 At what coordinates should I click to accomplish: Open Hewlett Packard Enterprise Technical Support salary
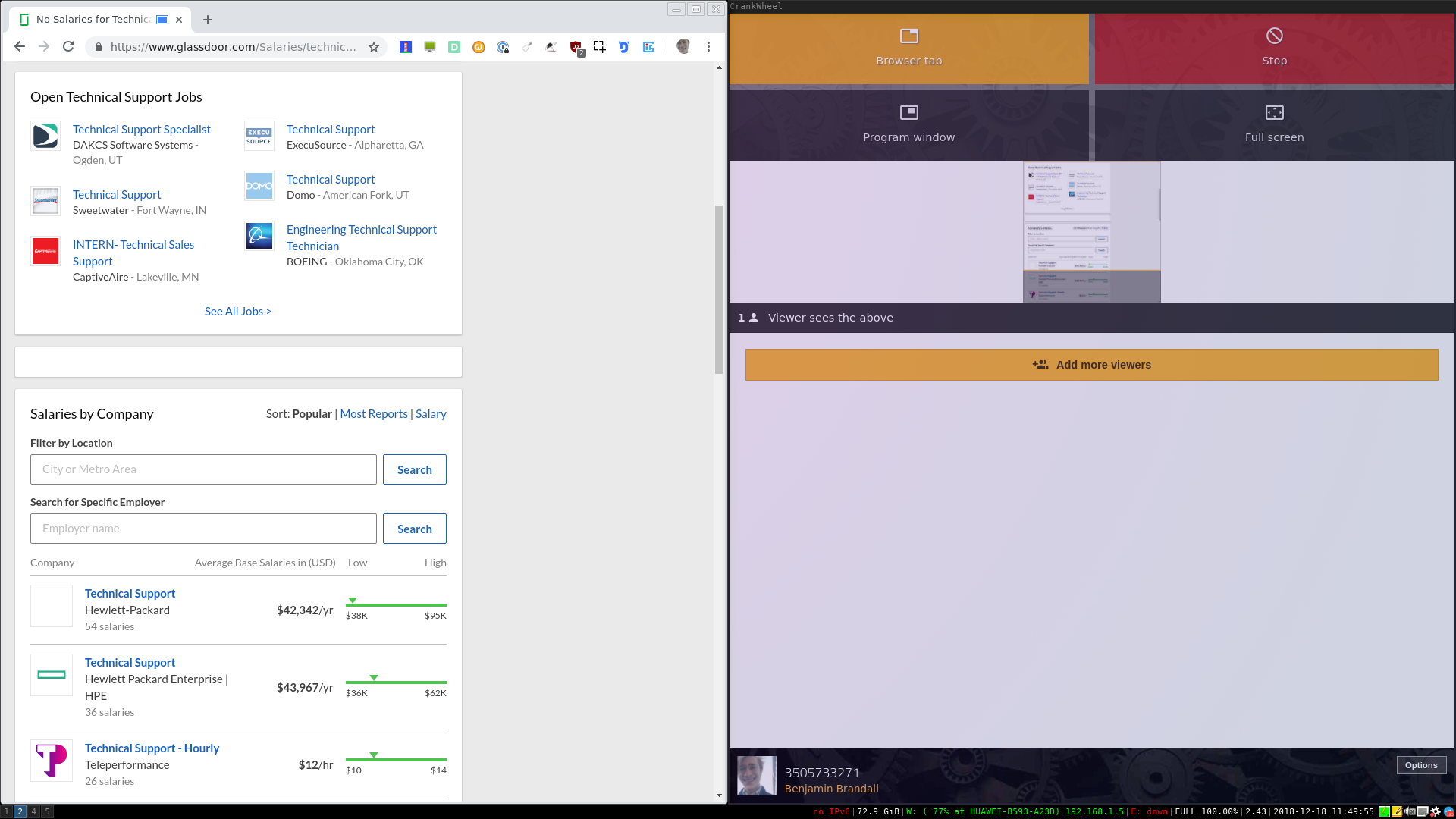130,663
